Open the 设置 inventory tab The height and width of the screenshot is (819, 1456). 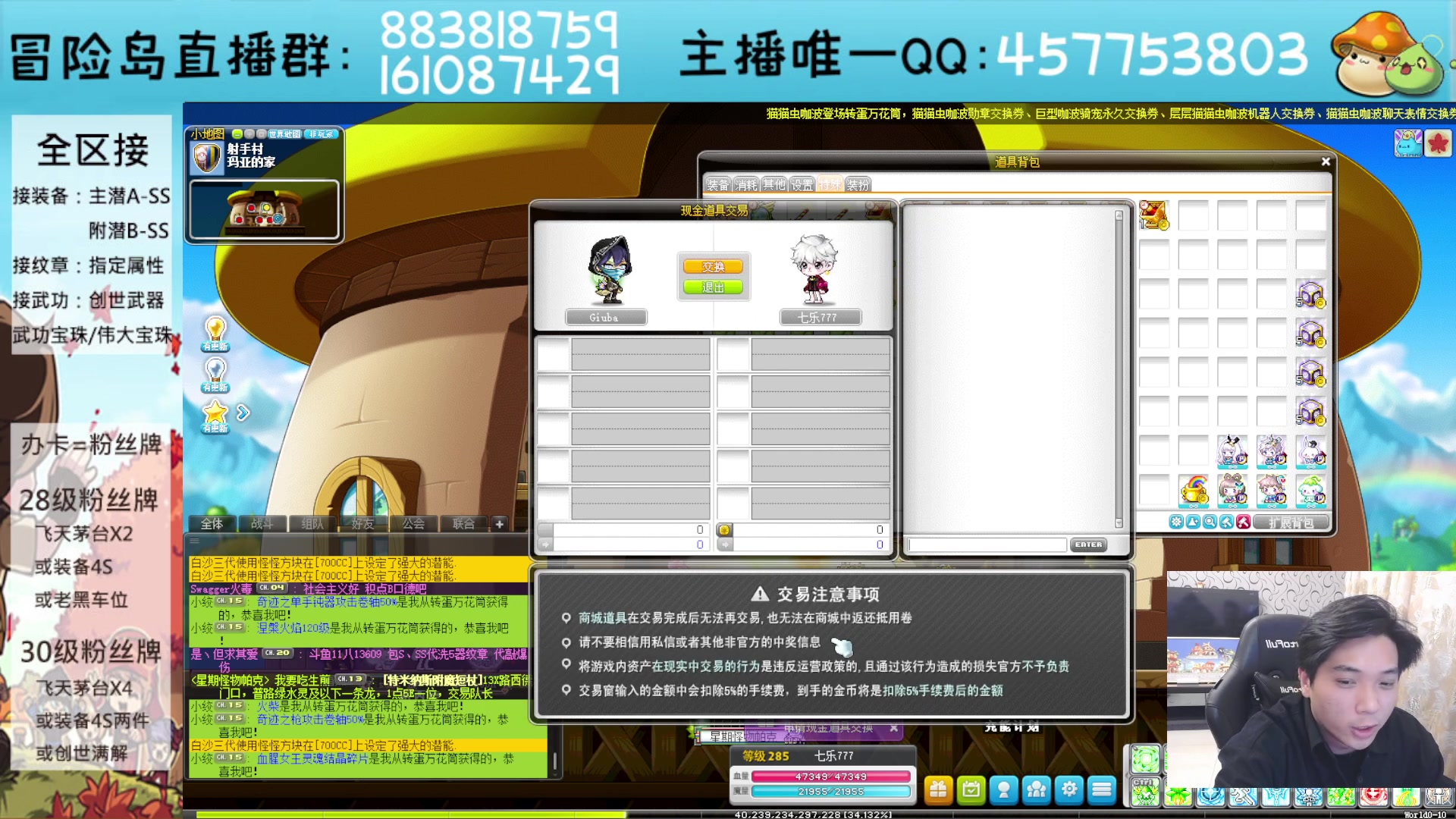pos(802,184)
